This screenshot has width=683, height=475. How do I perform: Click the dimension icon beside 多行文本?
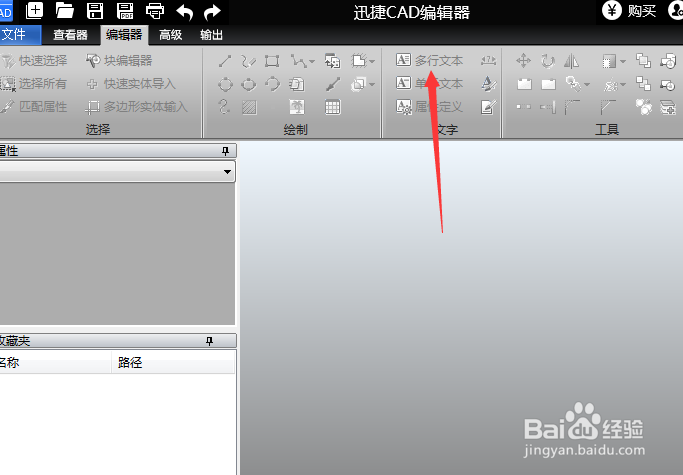tap(488, 61)
